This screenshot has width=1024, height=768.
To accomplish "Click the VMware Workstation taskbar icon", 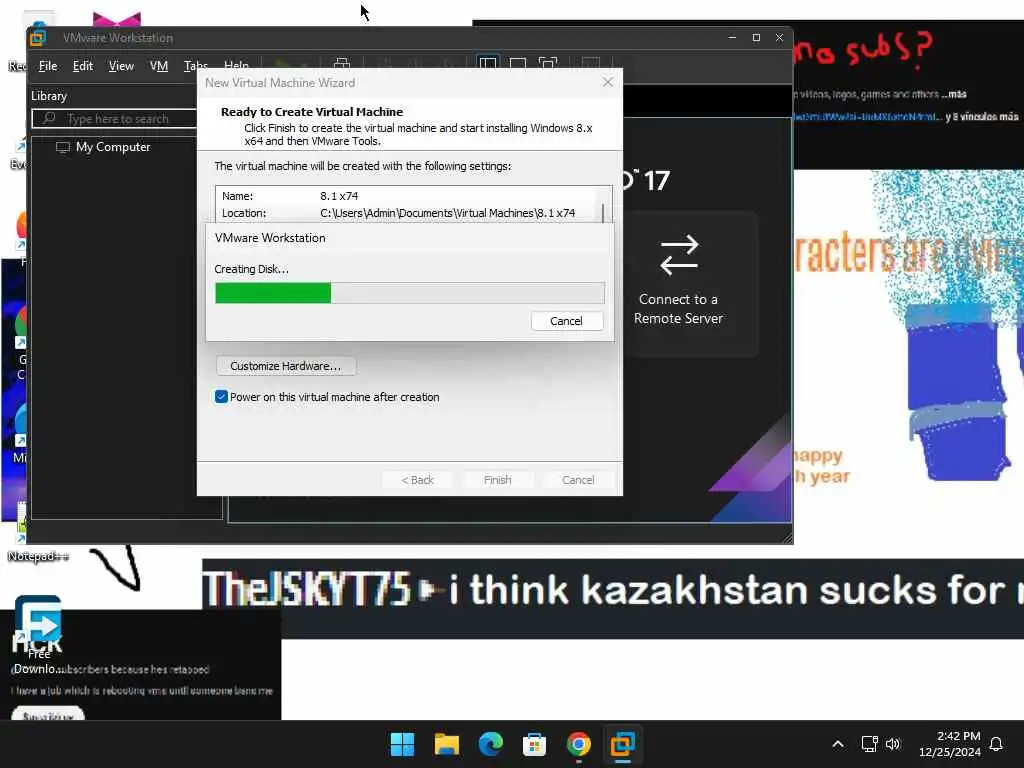I will 622,744.
